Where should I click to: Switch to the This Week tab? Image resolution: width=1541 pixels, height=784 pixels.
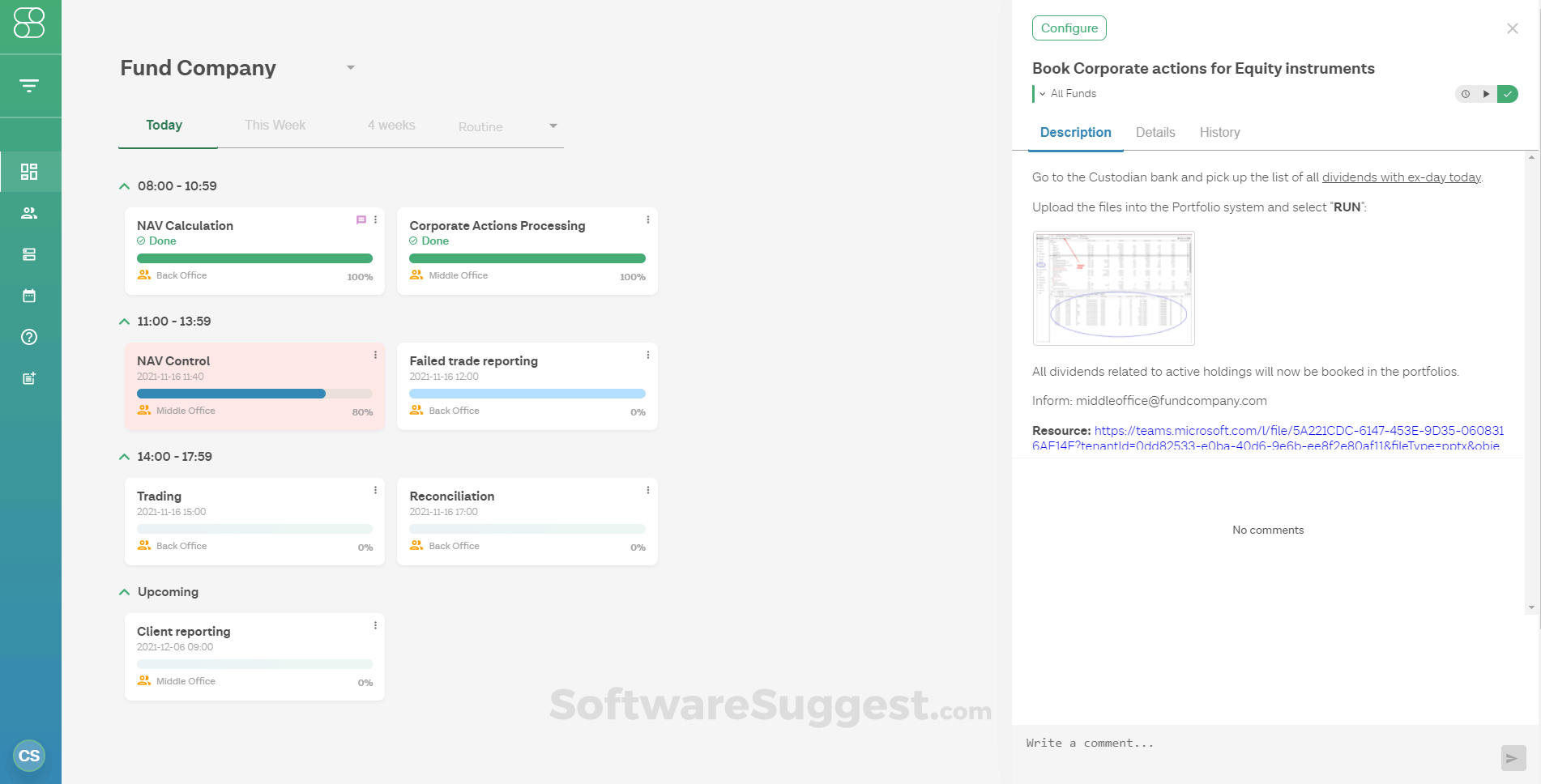click(x=275, y=126)
